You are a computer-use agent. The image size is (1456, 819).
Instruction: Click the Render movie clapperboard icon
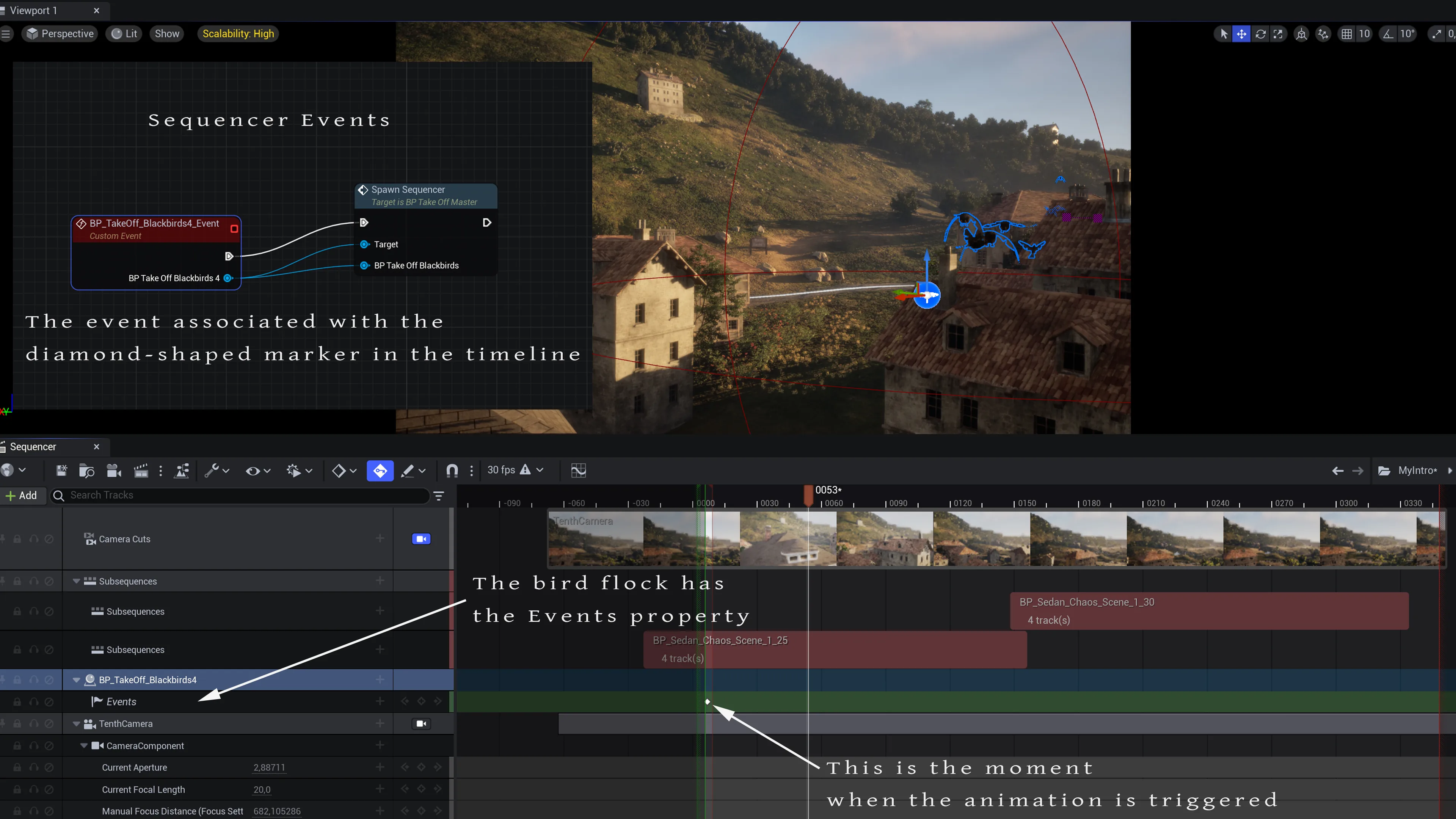click(x=141, y=470)
